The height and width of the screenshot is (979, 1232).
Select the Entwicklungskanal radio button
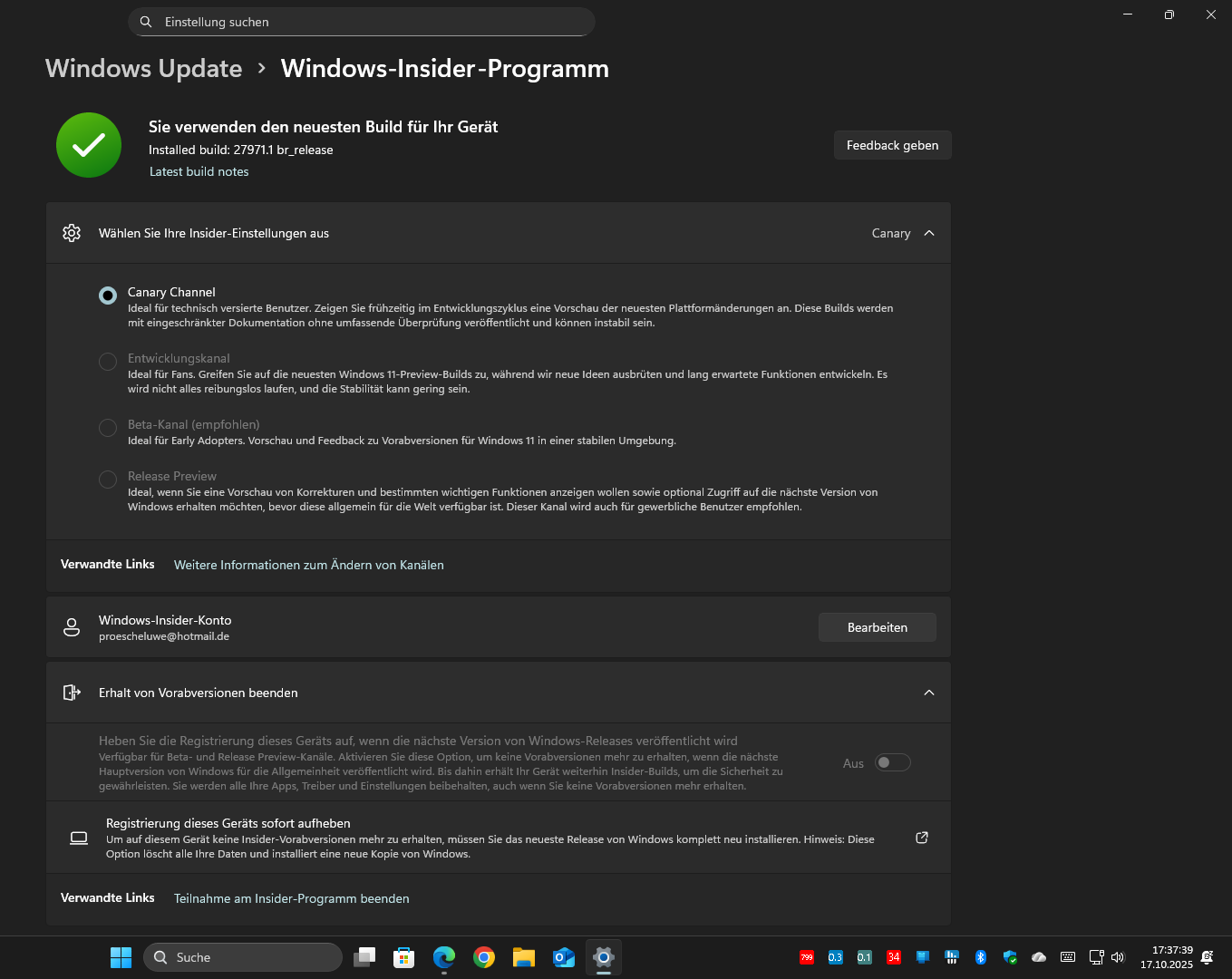coord(108,362)
